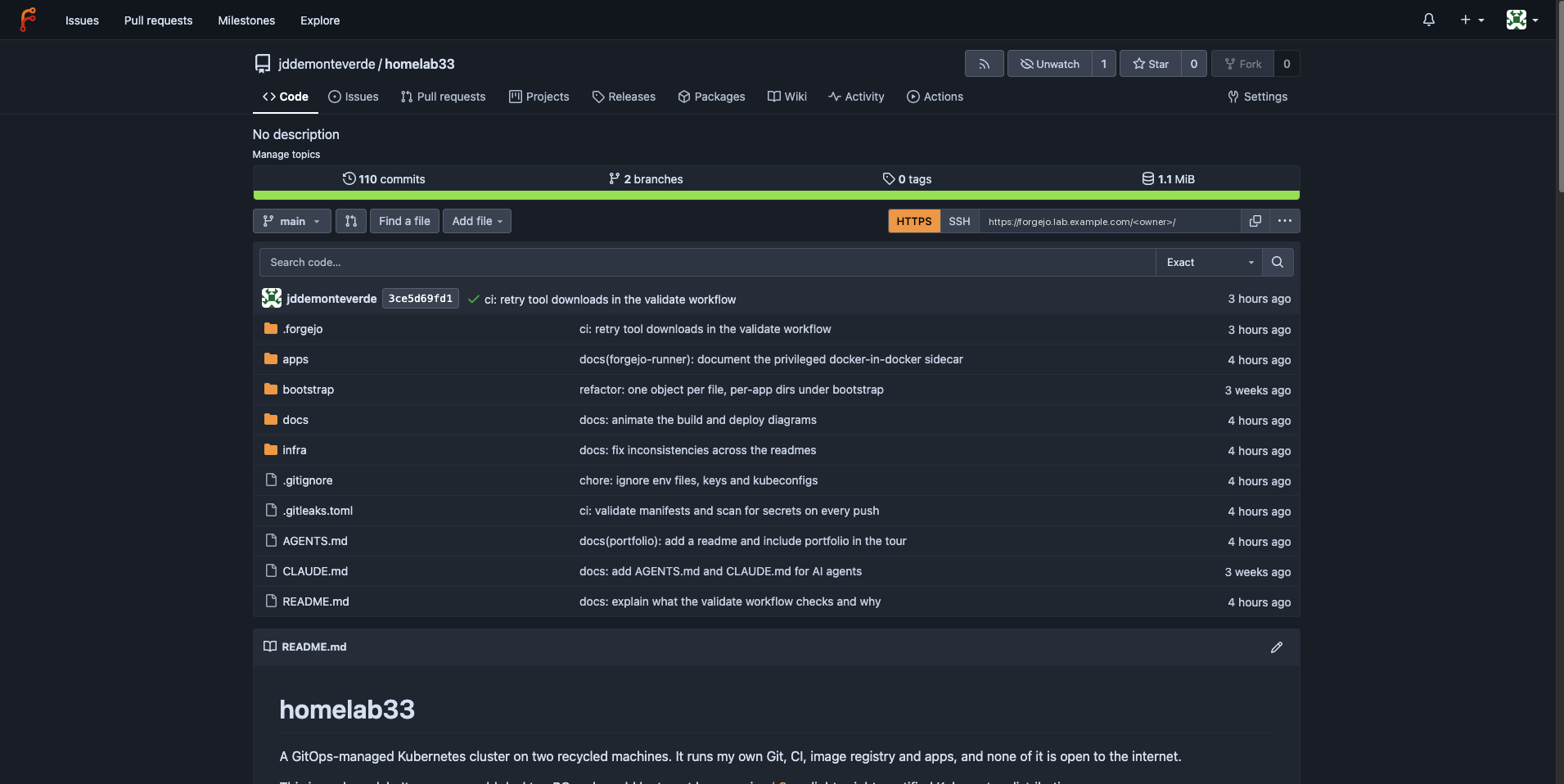This screenshot has width=1564, height=784.
Task: Select SSH clone protocol
Action: click(959, 221)
